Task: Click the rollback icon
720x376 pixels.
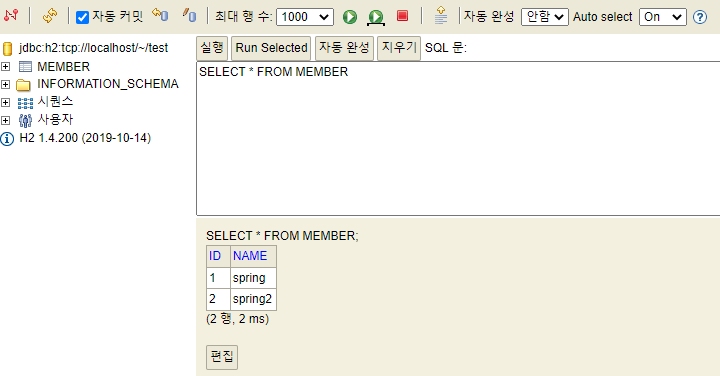Action: 160,16
